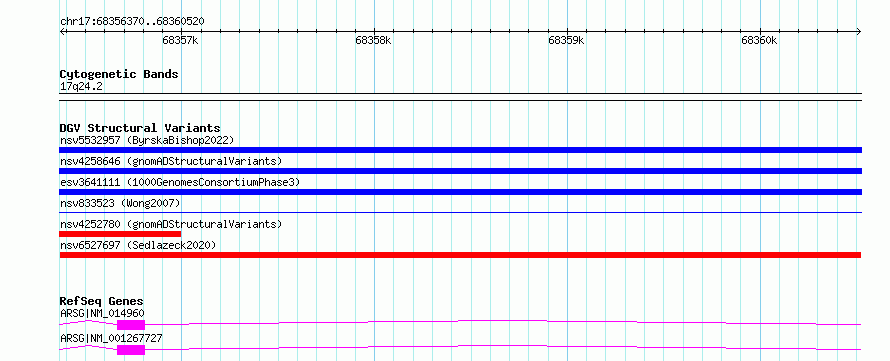Click the blue bar under esv3641111
This screenshot has width=890, height=361.
(x=460, y=192)
